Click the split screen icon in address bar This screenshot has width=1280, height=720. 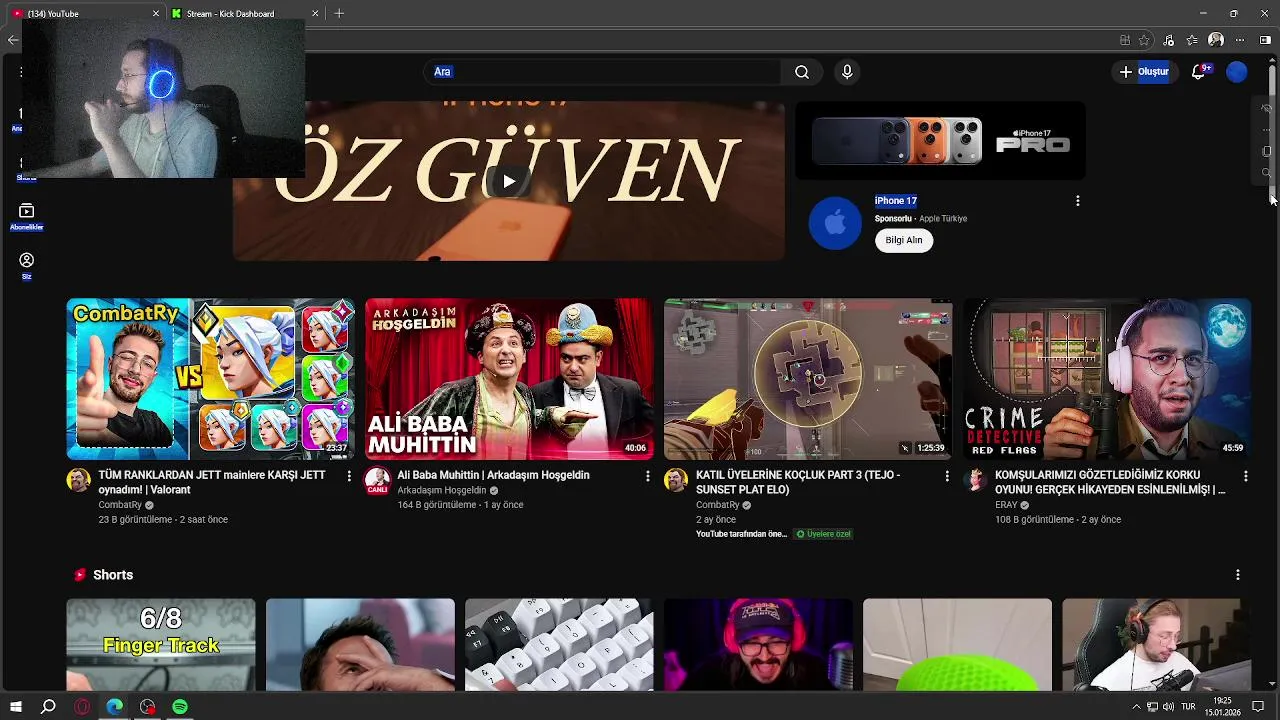pyautogui.click(x=1125, y=40)
